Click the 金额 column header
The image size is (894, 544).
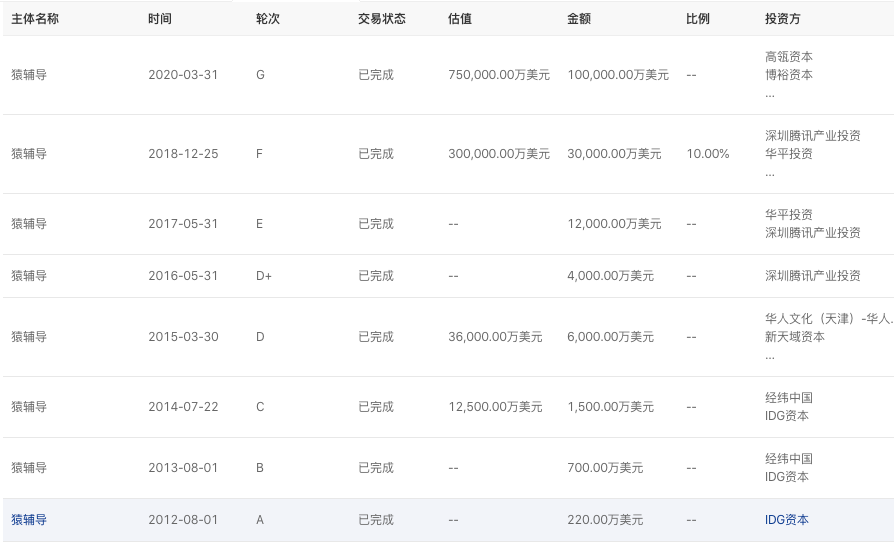point(579,19)
